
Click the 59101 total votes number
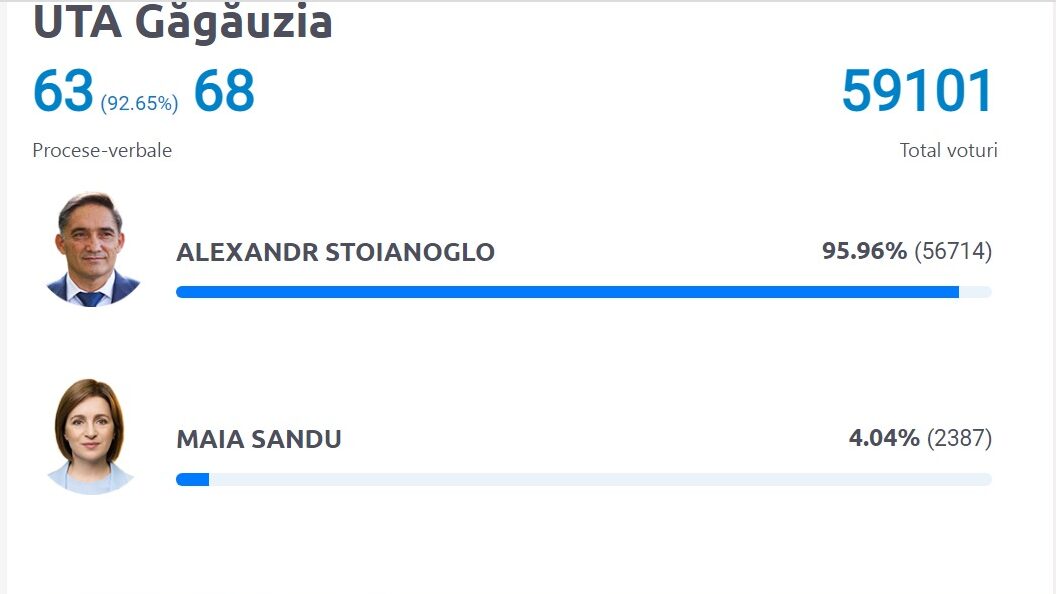coord(918,92)
